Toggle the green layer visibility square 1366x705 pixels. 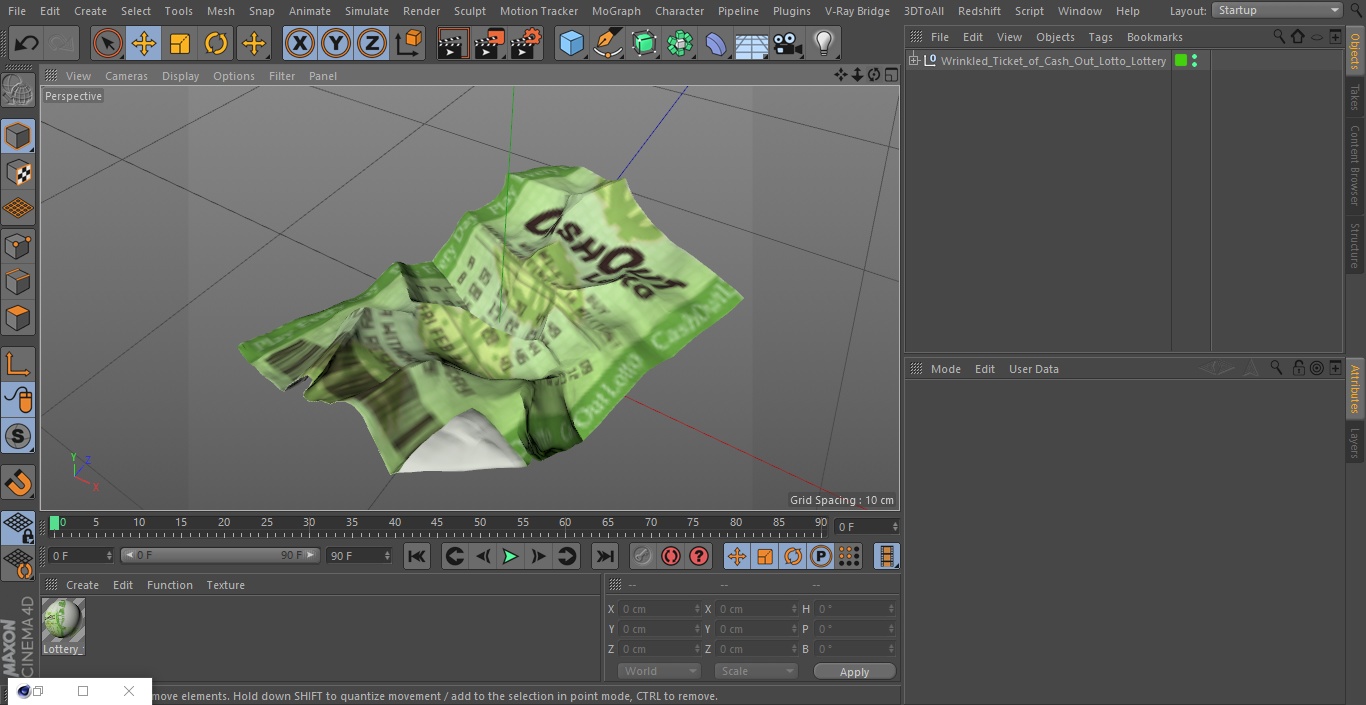tap(1181, 61)
